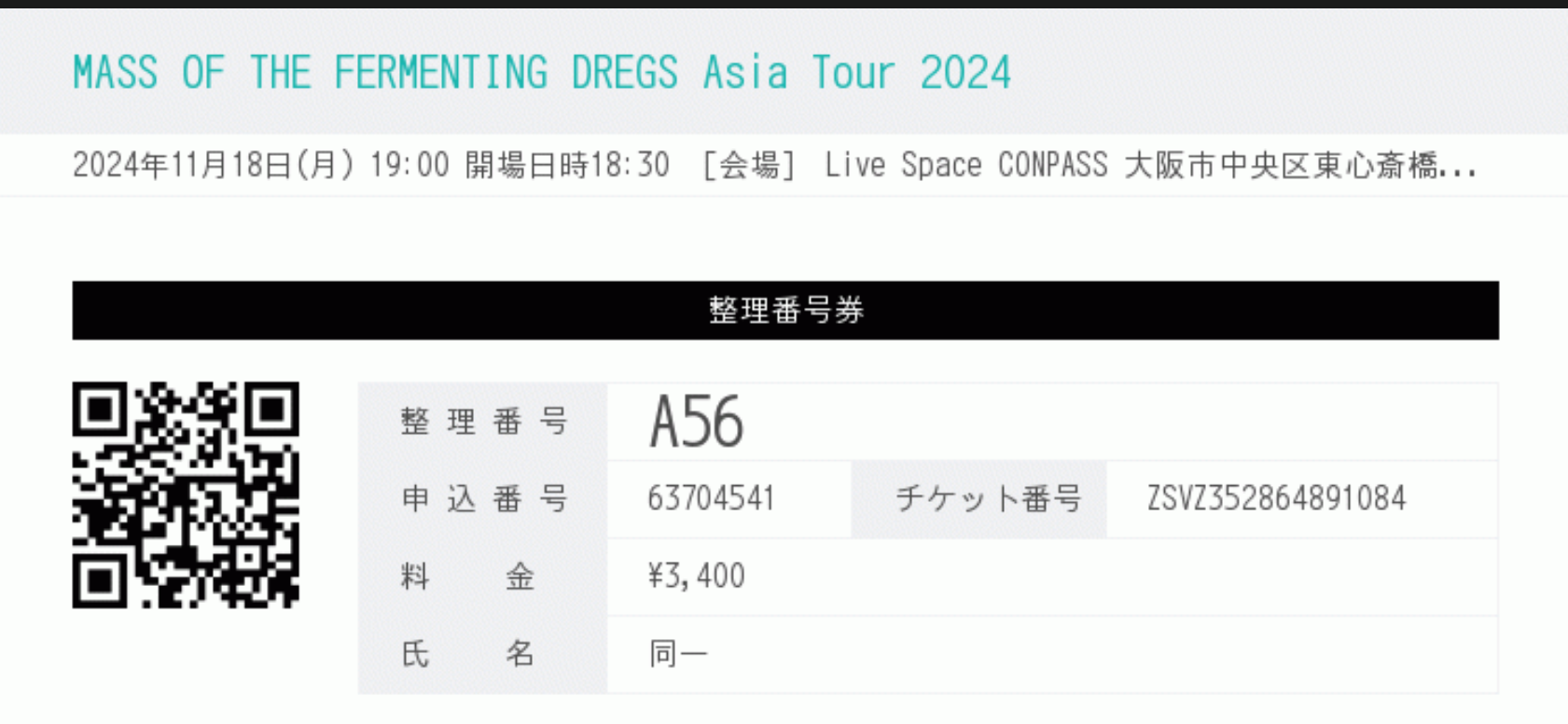1568x724 pixels.
Task: Click the black 整理番号券 header bar
Action: 785,310
